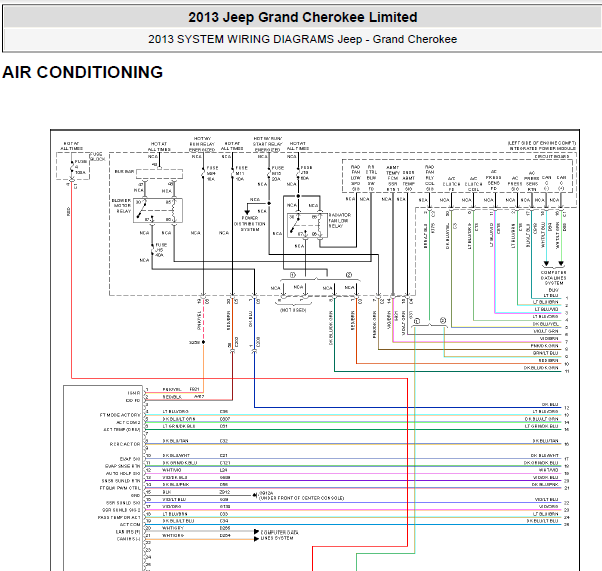The height and width of the screenshot is (571, 602).
Task: Click the 'POWER DISTRIBUTION SYSTEM' label
Action: tap(250, 223)
